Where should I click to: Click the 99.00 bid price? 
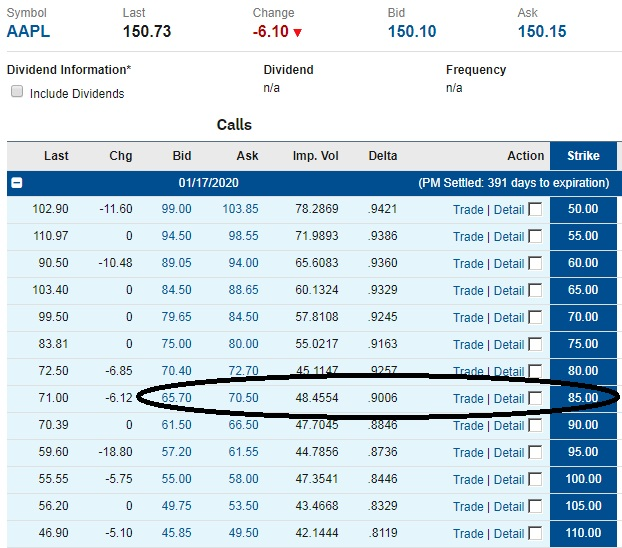point(176,210)
